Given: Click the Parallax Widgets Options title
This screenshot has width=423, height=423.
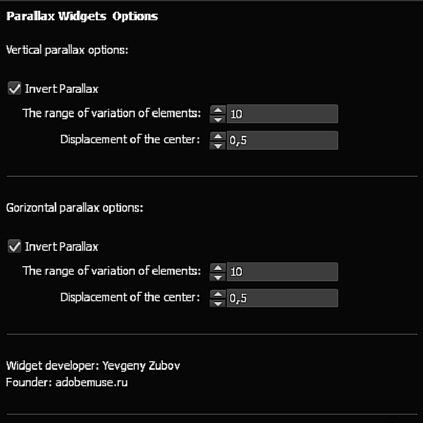Looking at the screenshot, I should point(82,16).
